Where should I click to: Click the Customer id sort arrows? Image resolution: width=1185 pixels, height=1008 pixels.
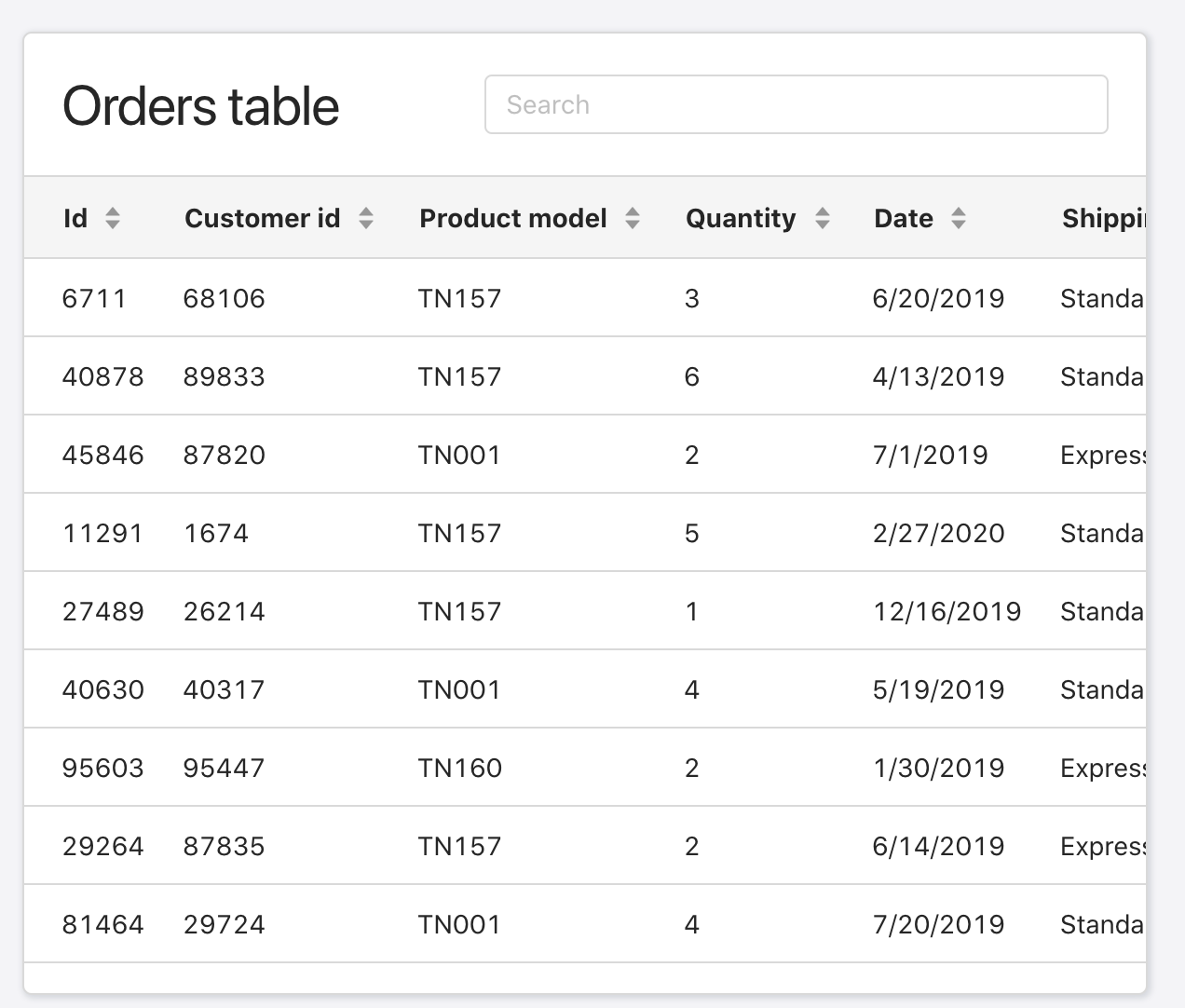(366, 218)
